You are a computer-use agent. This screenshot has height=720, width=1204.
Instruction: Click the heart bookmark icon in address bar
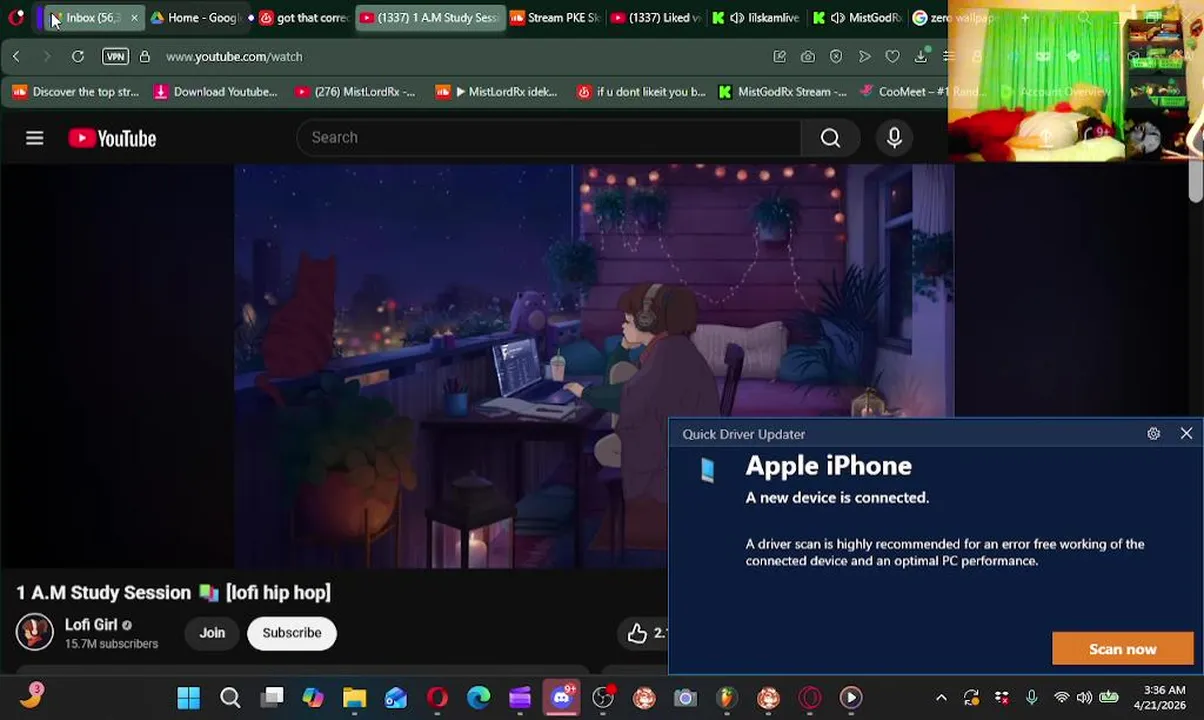pyautogui.click(x=892, y=57)
